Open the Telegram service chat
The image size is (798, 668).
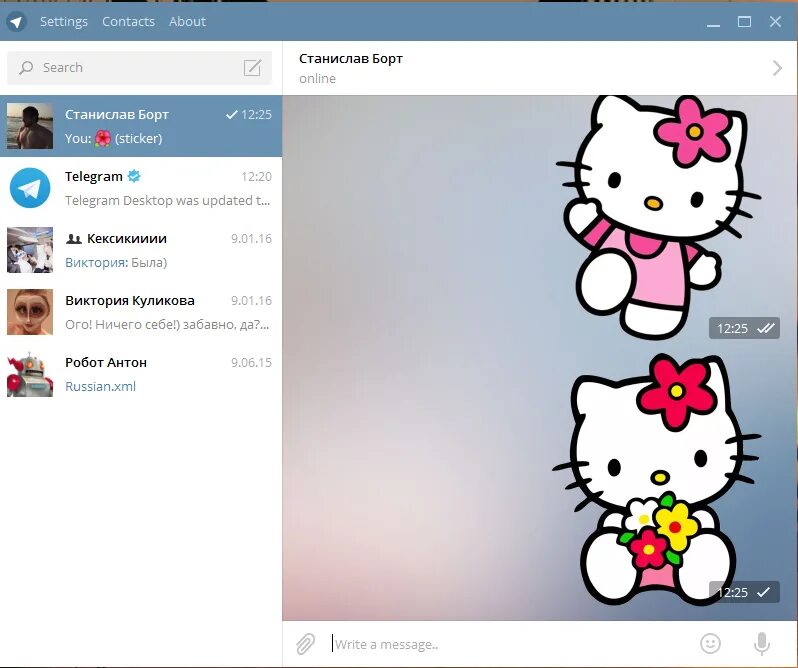pyautogui.click(x=141, y=188)
